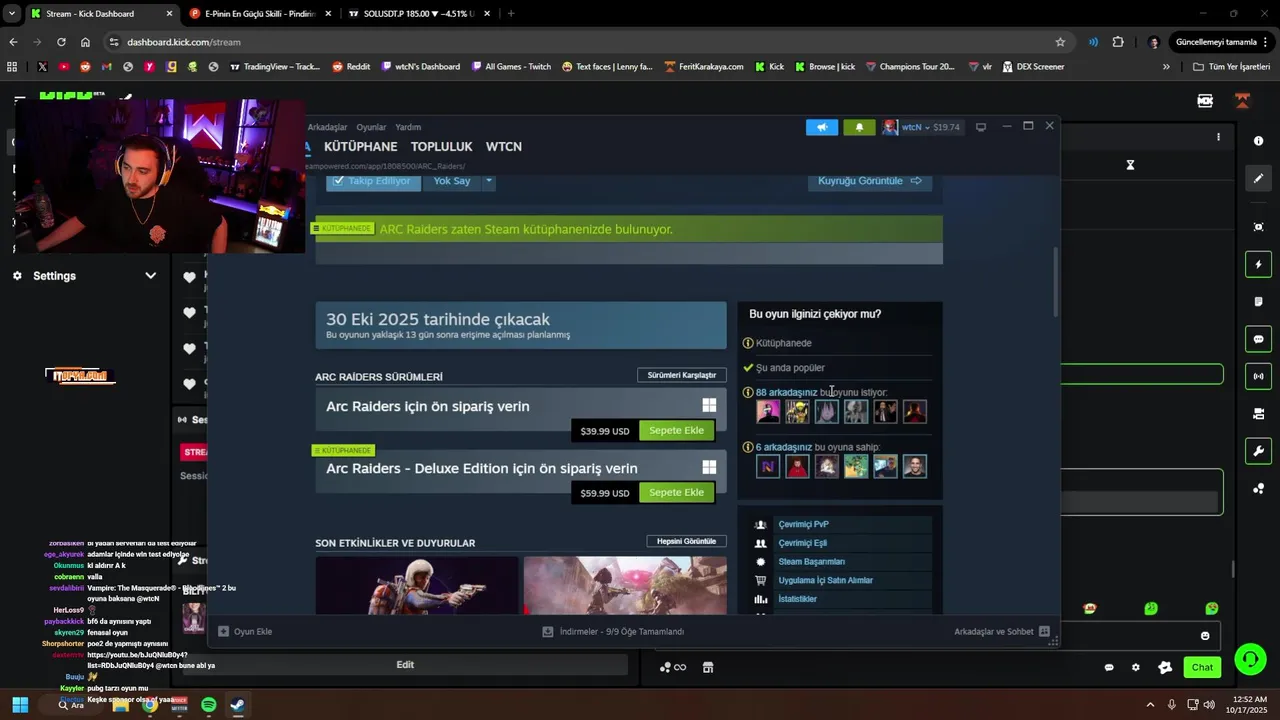Open the Oyunlar menu in Steam
Image resolution: width=1280 pixels, height=720 pixels.
tap(371, 127)
